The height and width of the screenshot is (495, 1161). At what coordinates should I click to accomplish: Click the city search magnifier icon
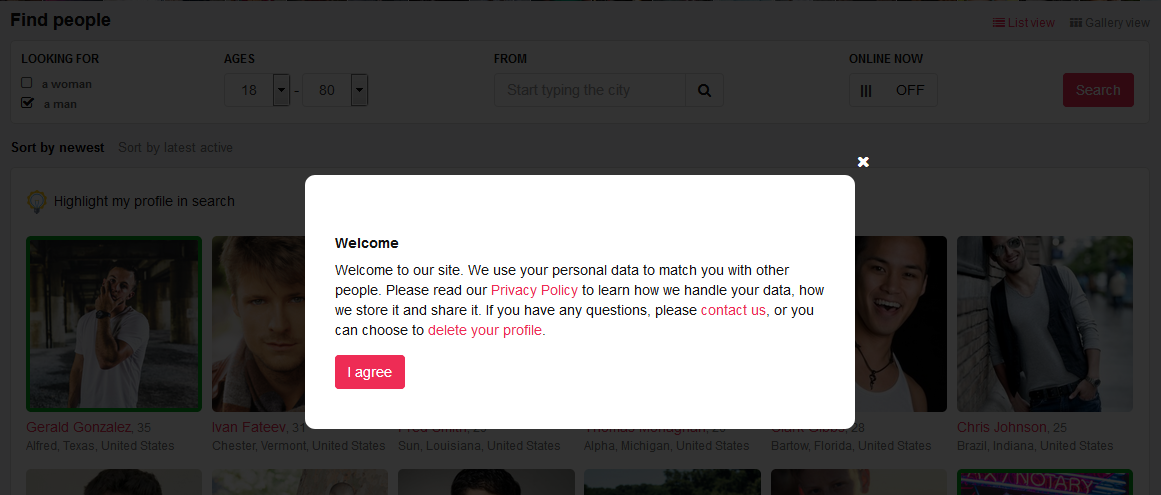pos(704,90)
